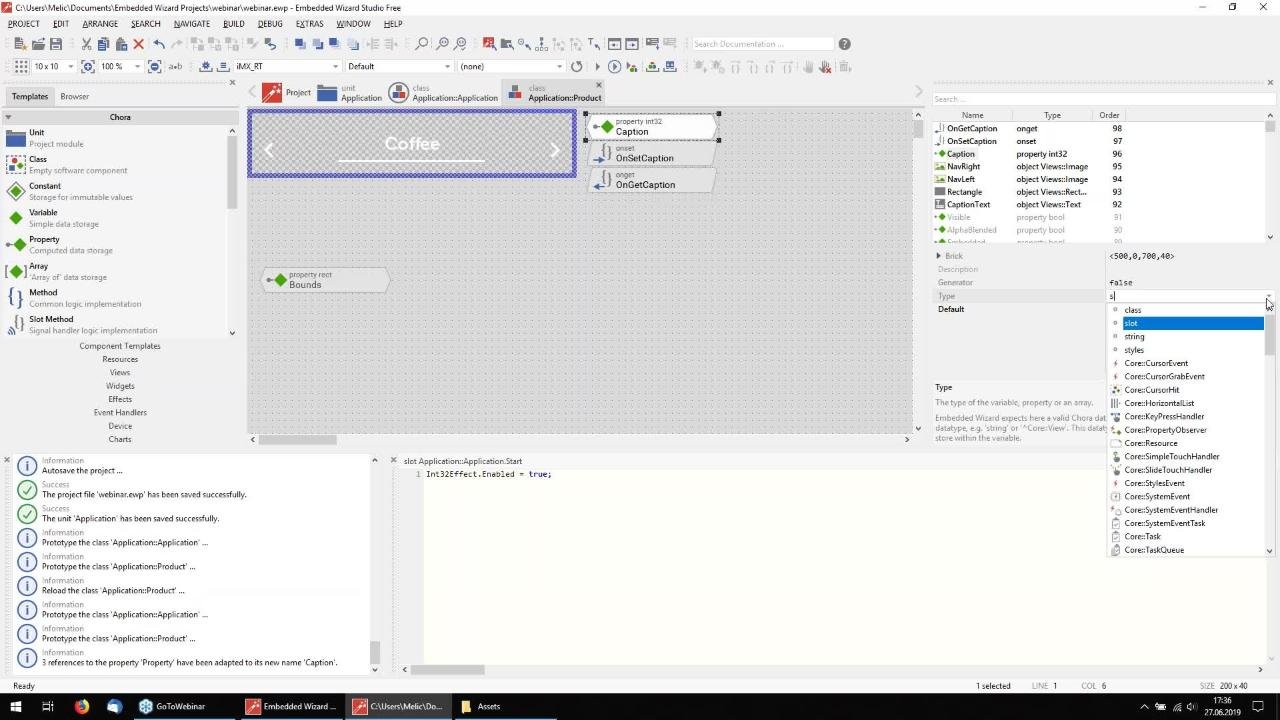
Task: Click the Open project folder icon
Action: pos(38,44)
